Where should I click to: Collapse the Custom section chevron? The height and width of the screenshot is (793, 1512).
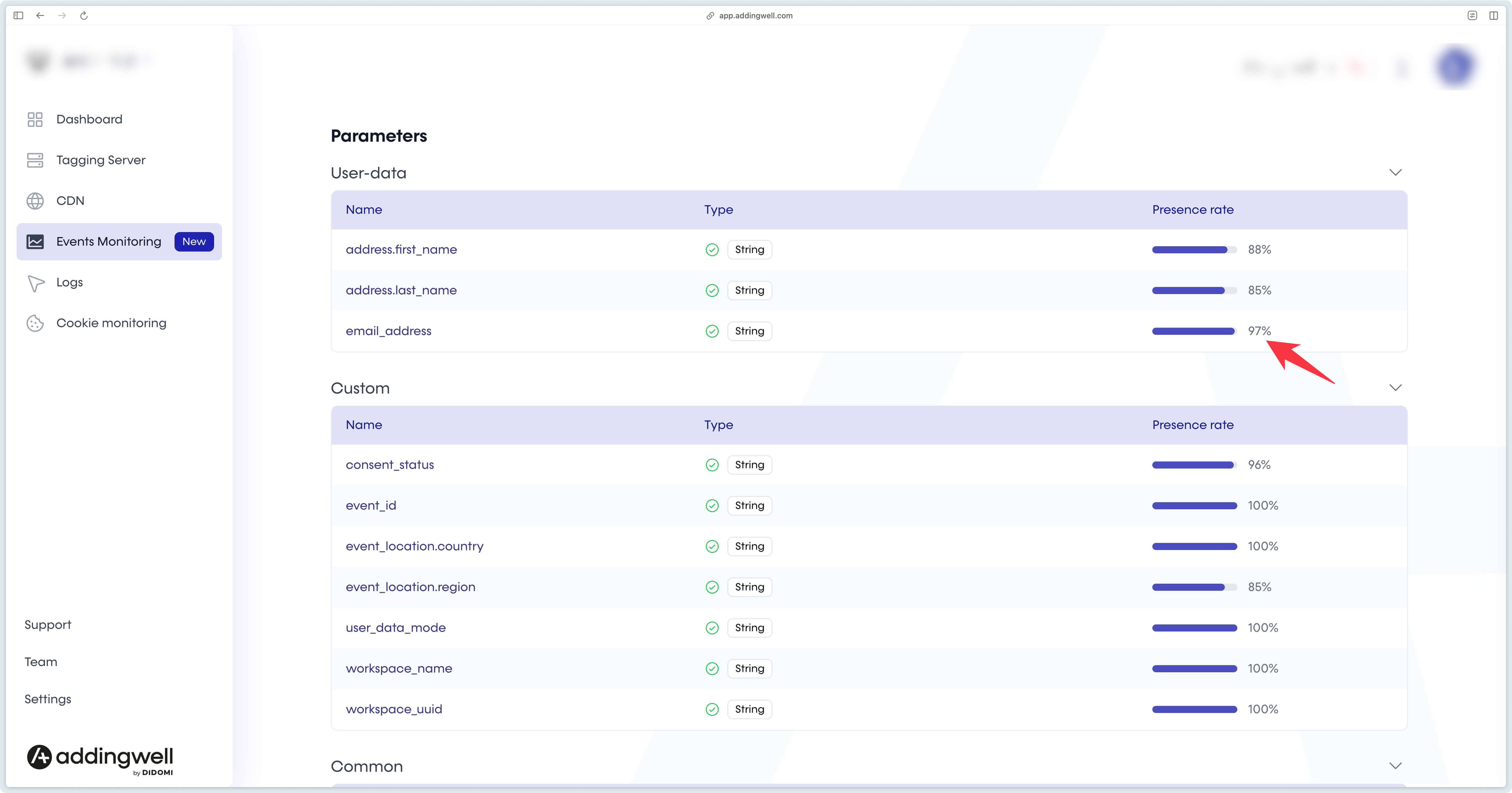1395,388
